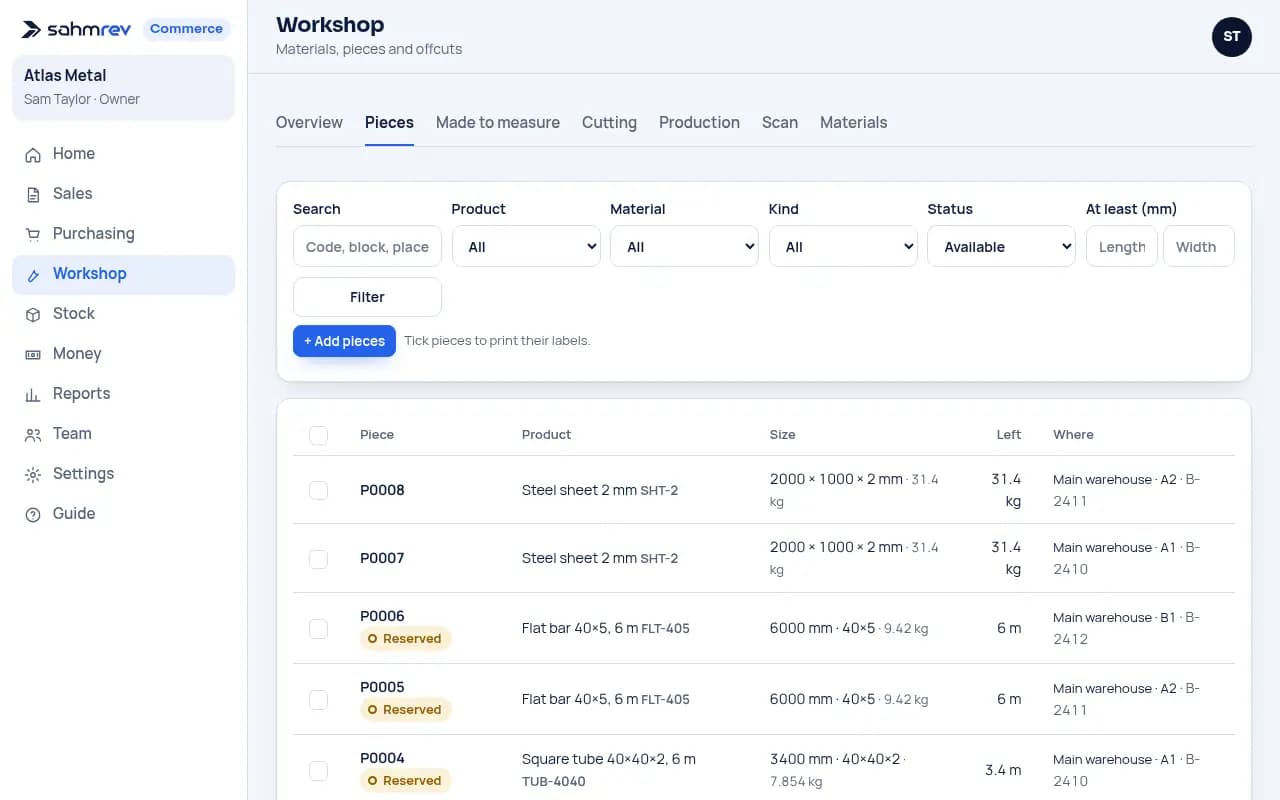Open the Purchasing sidebar menu item
The width and height of the screenshot is (1280, 800).
point(124,234)
